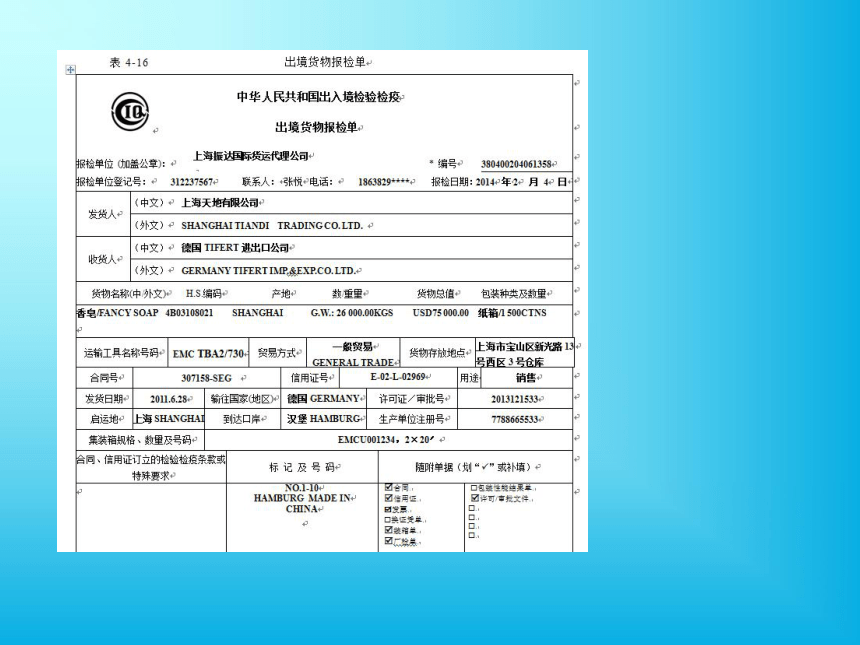Image resolution: width=860 pixels, height=645 pixels.
Task: Select consignor name 上海天地有限公司
Action: point(220,203)
